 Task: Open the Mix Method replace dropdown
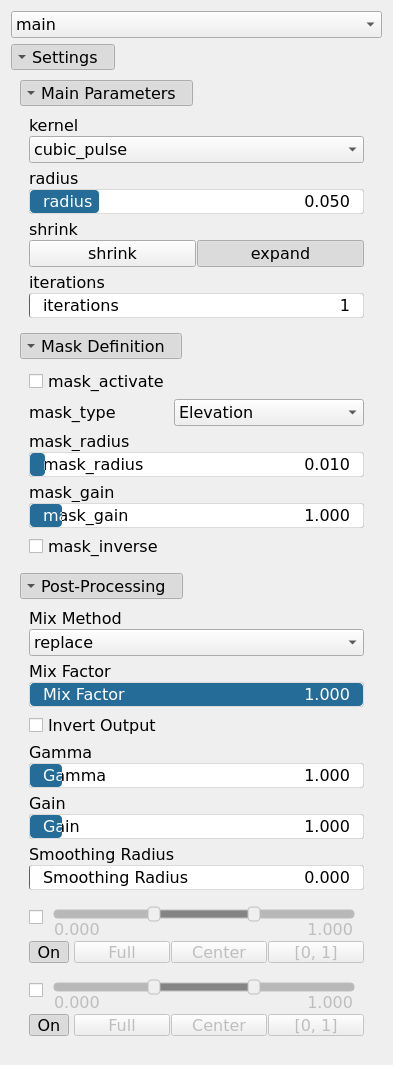(x=196, y=643)
